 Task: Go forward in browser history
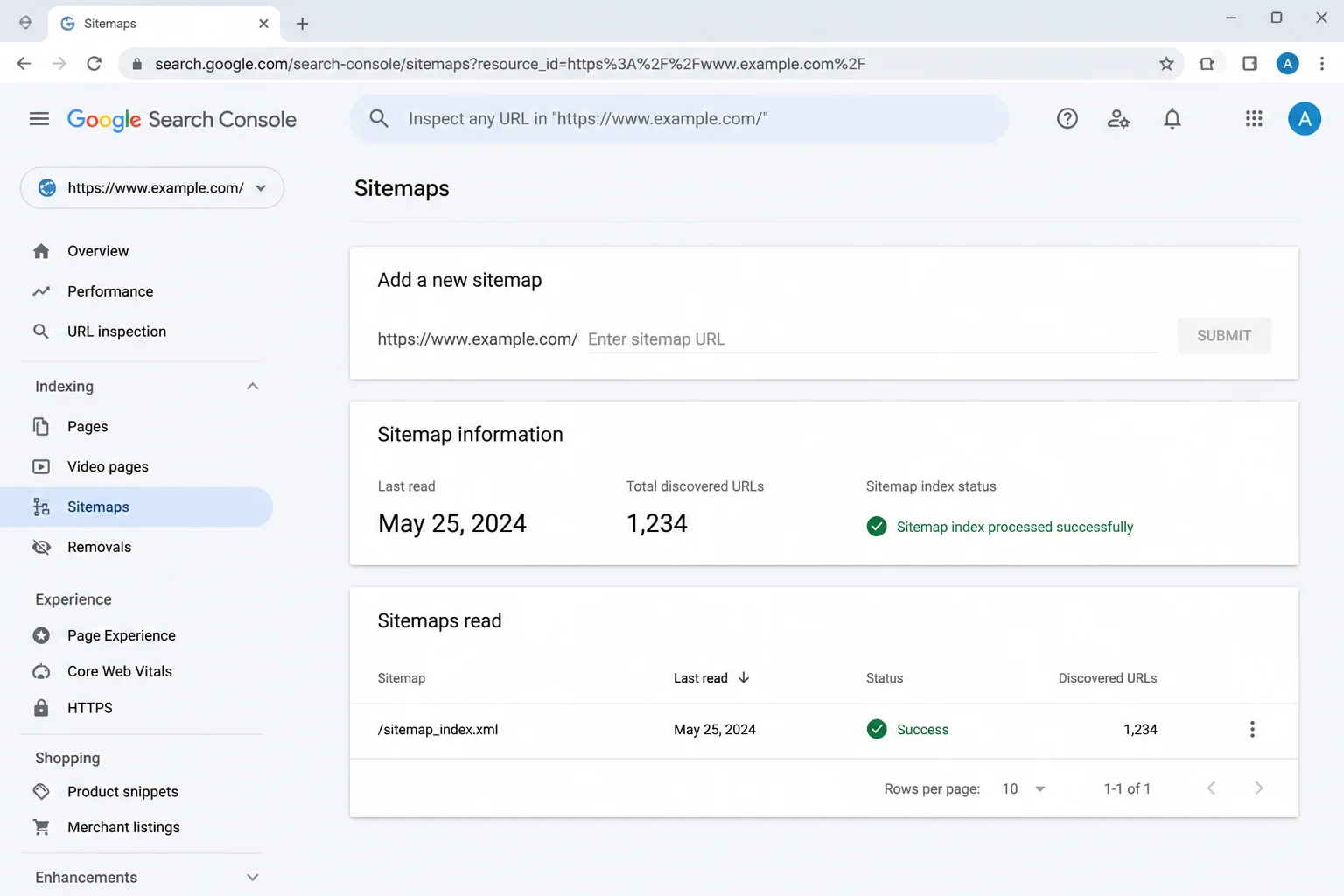pos(59,64)
